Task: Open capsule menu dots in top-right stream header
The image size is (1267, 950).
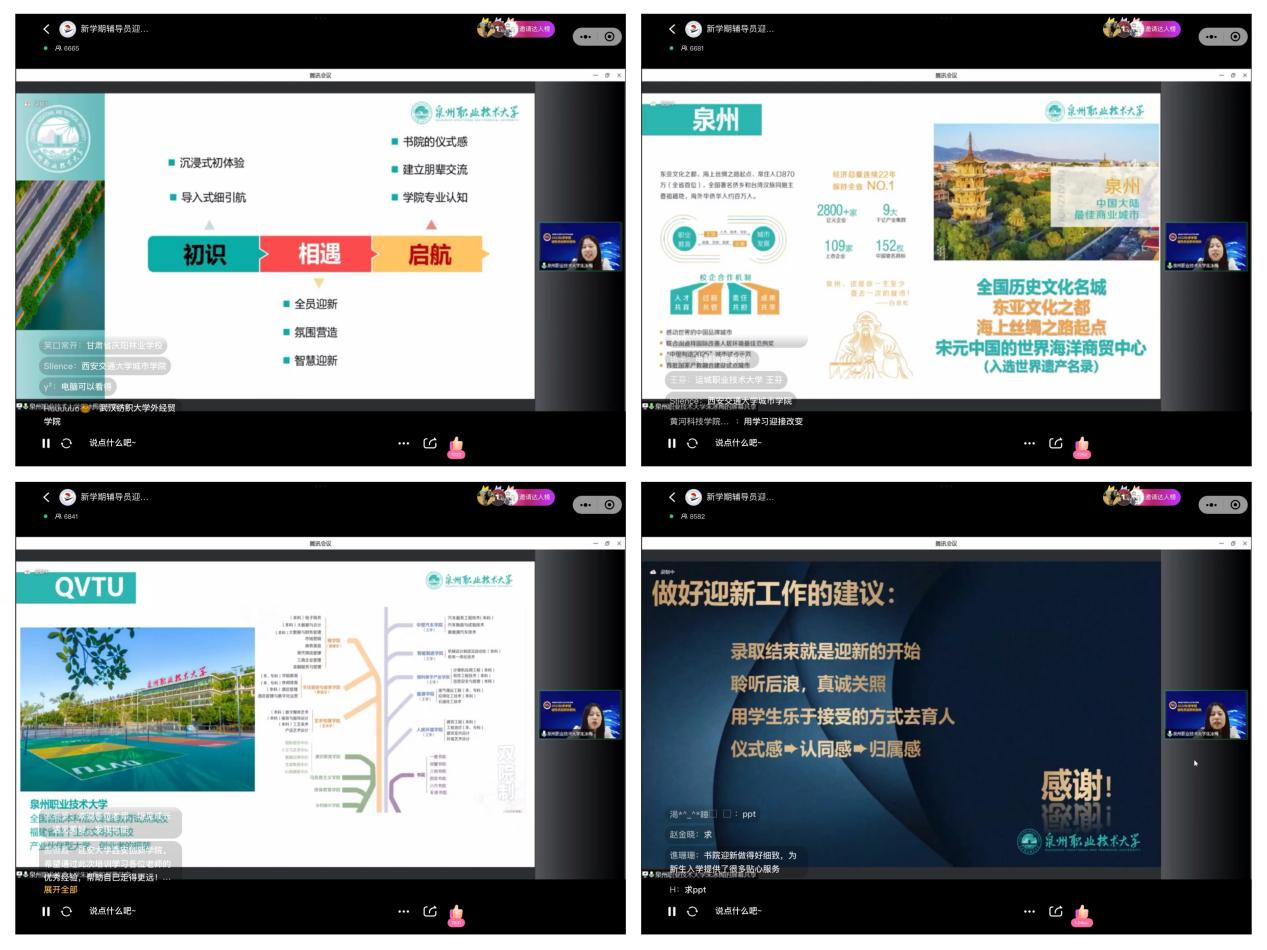Action: [x=1212, y=36]
